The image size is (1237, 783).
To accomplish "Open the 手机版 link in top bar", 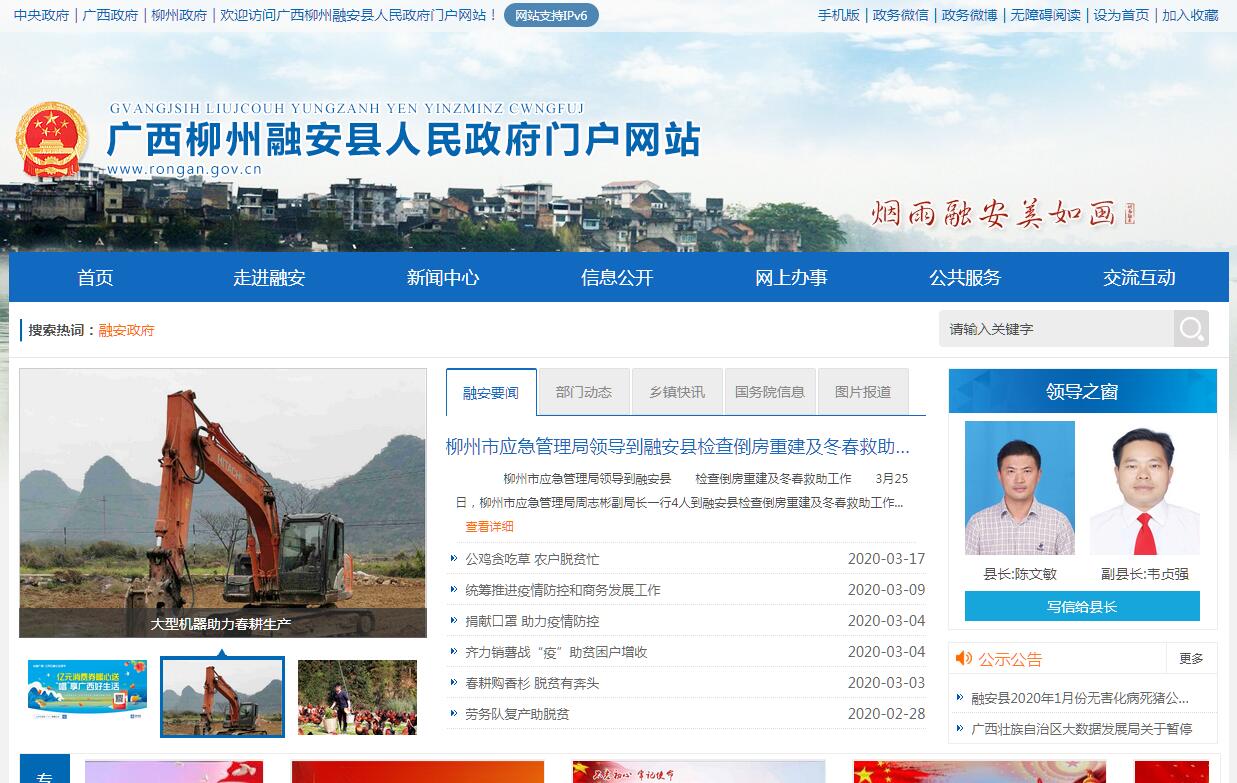I will tap(838, 15).
